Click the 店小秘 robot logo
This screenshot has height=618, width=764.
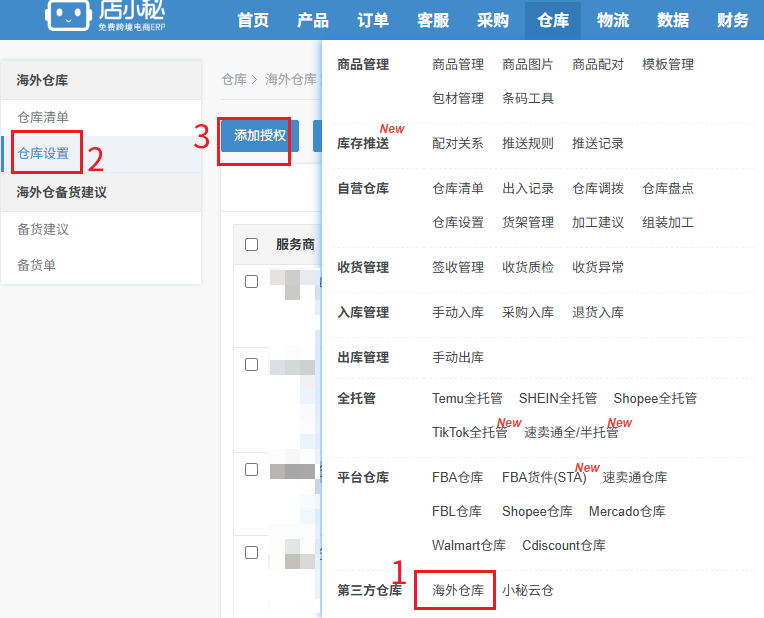pyautogui.click(x=66, y=14)
